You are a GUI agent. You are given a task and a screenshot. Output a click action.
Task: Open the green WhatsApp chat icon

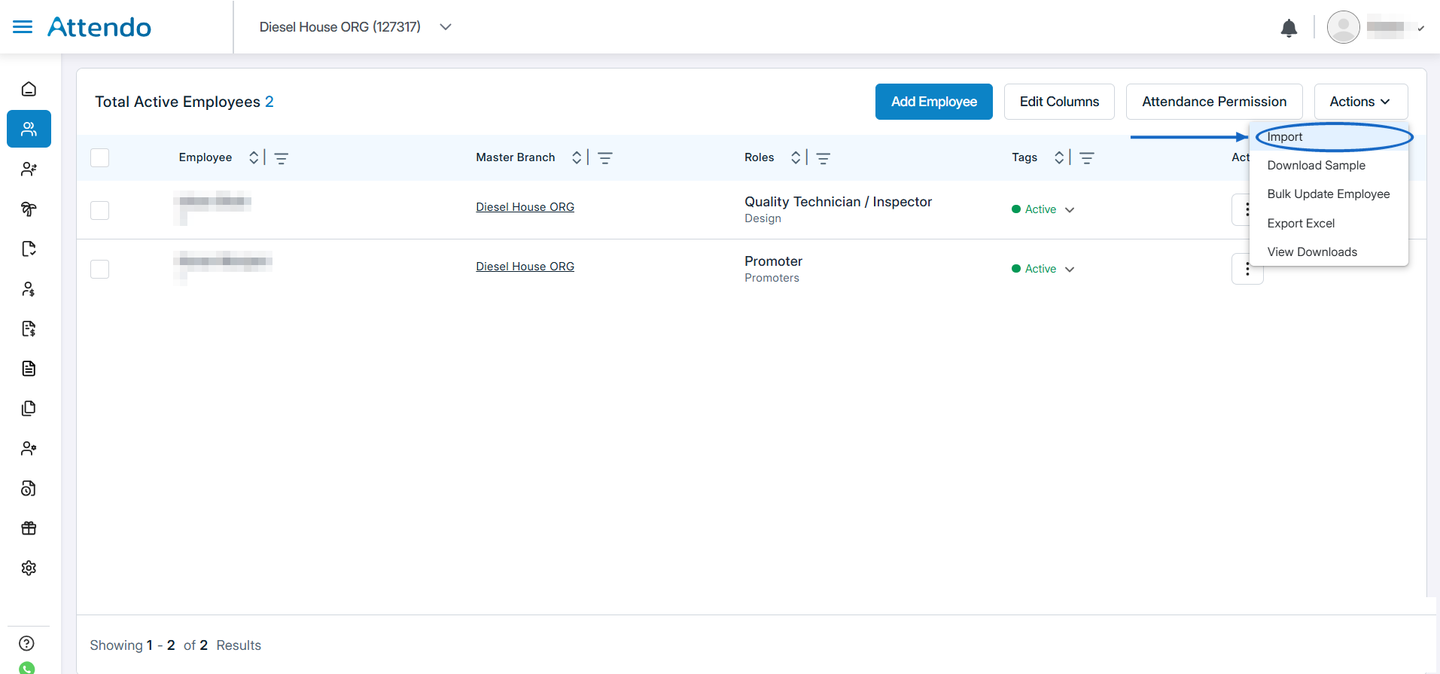pos(27,668)
